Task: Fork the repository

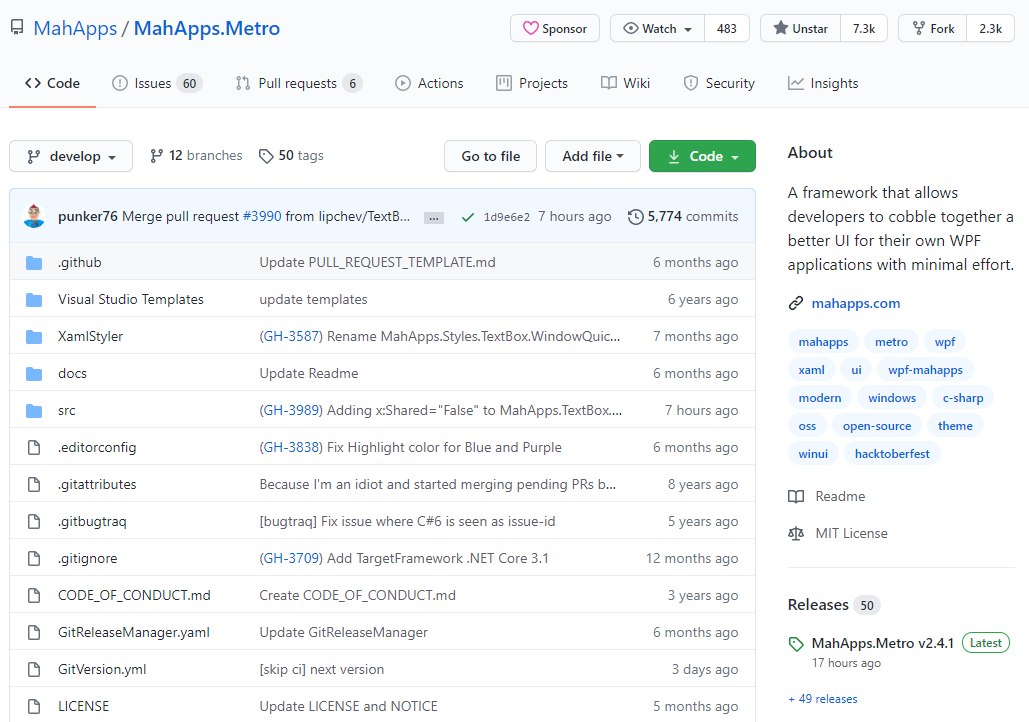Action: point(933,28)
